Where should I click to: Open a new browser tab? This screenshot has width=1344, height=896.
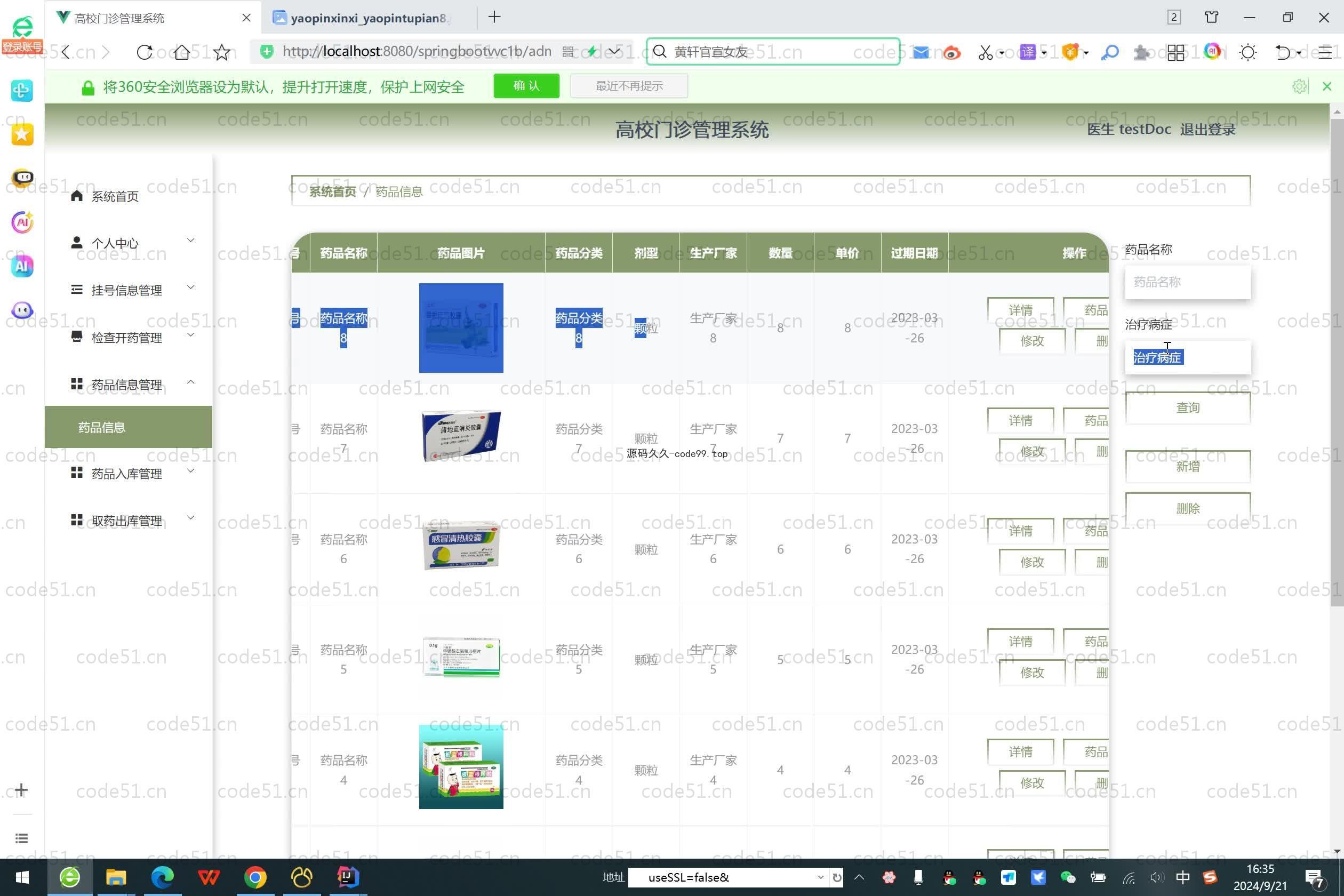click(494, 17)
